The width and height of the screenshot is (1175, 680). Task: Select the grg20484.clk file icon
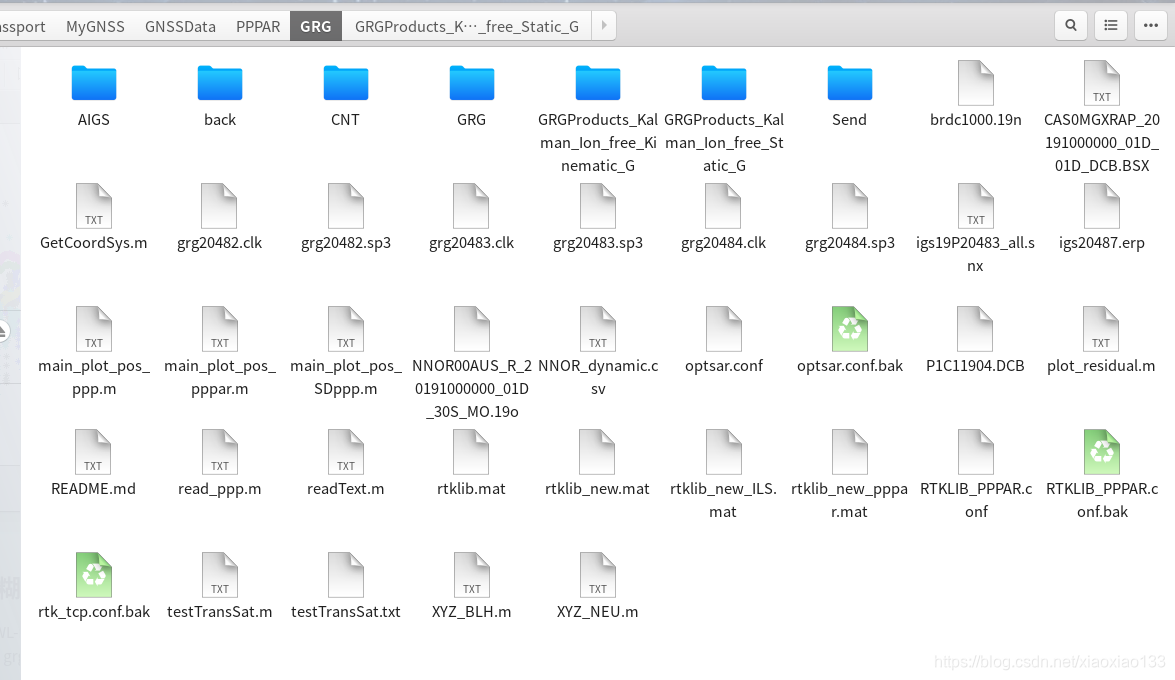pyautogui.click(x=724, y=206)
